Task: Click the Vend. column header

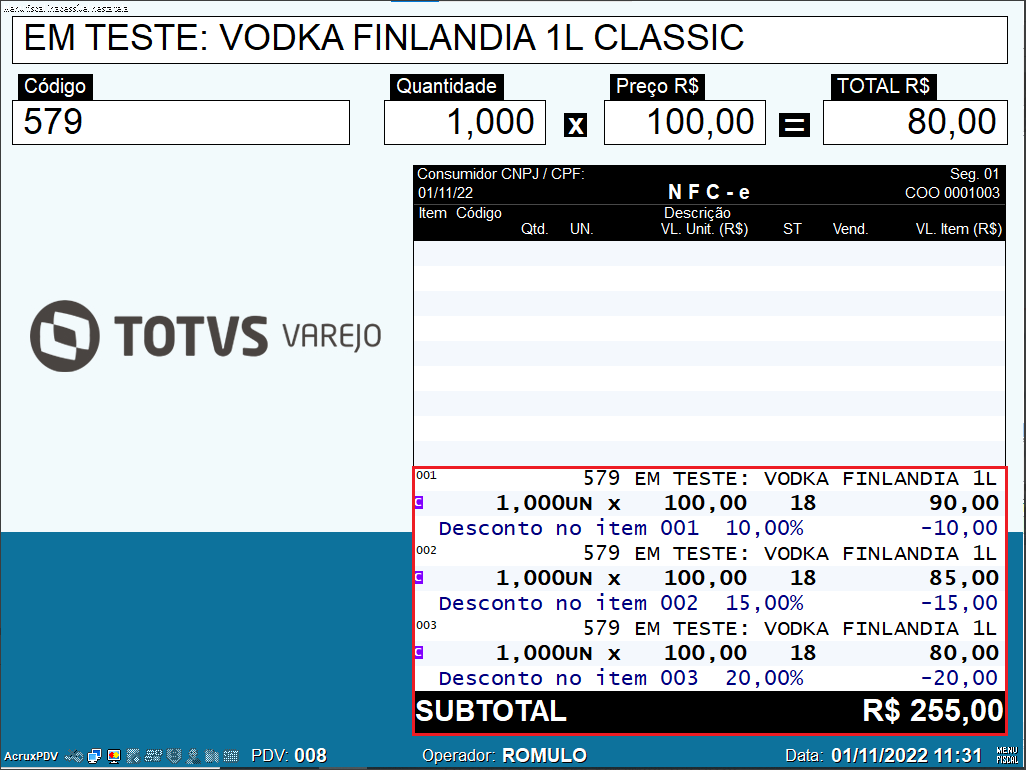Action: pyautogui.click(x=850, y=229)
